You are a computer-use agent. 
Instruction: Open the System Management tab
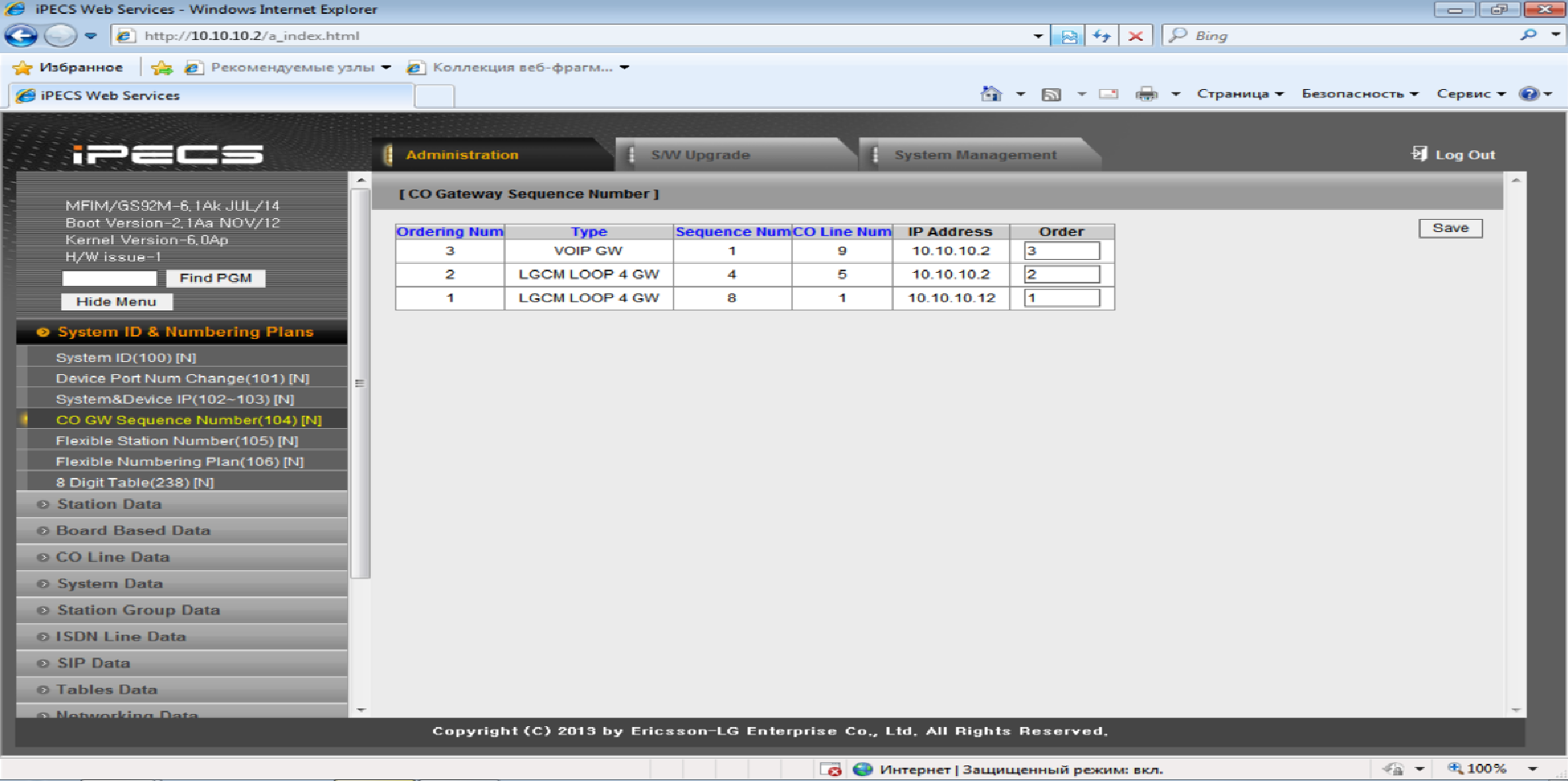[975, 154]
